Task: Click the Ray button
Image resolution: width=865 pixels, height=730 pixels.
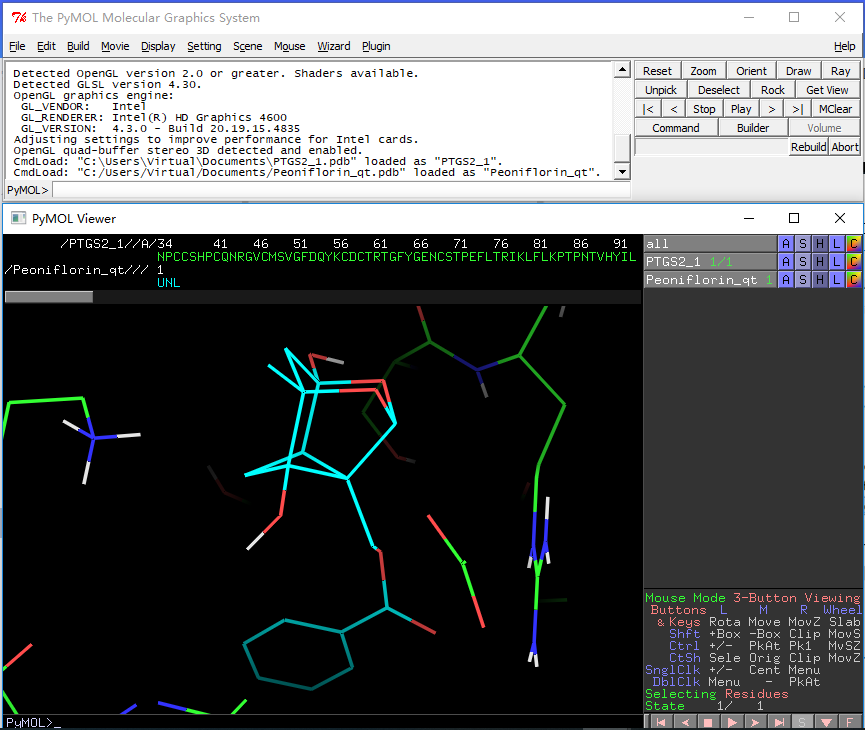Action: [x=840, y=71]
